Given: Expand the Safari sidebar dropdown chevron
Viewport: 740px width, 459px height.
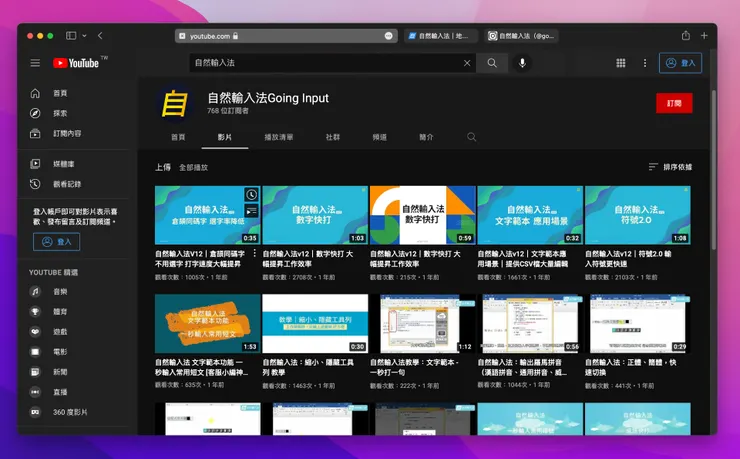Looking at the screenshot, I should click(x=84, y=35).
